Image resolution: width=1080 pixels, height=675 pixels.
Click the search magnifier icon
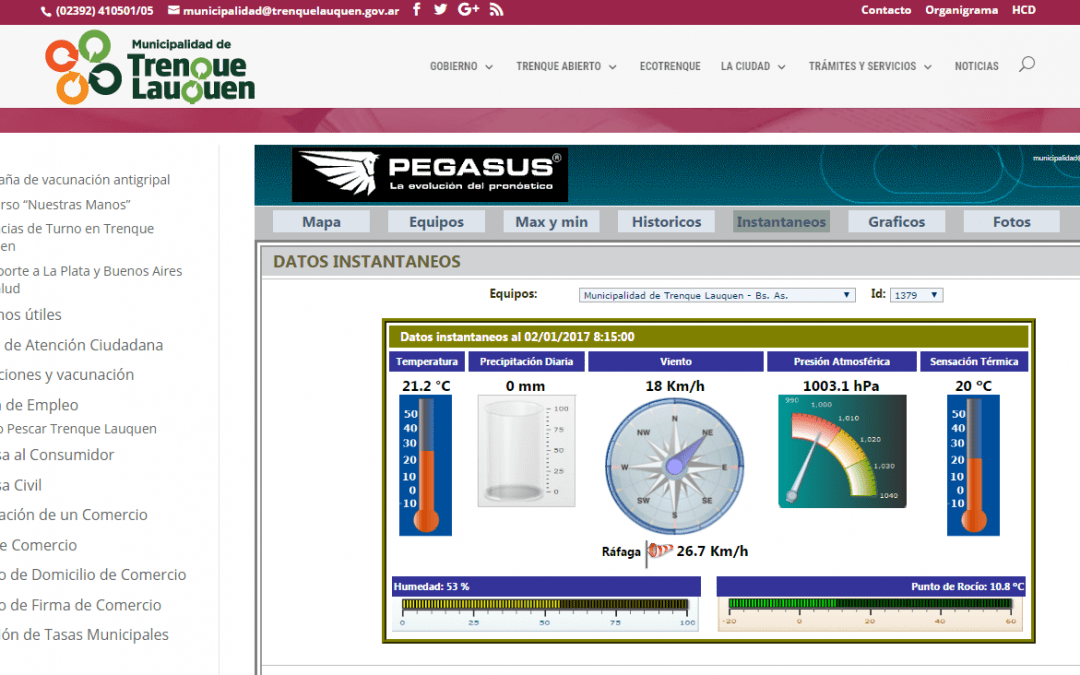pos(1026,65)
